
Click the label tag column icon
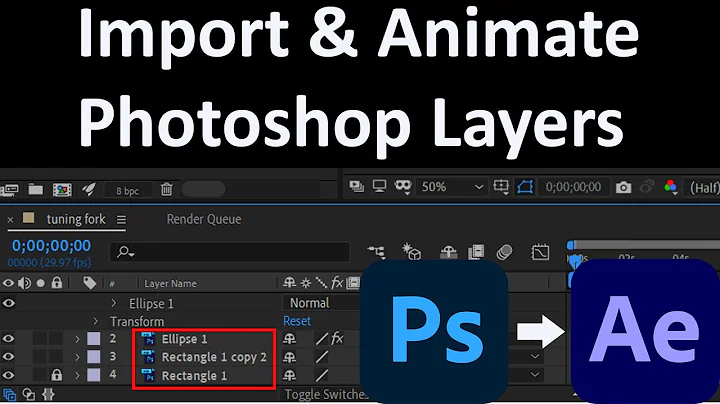tap(90, 283)
